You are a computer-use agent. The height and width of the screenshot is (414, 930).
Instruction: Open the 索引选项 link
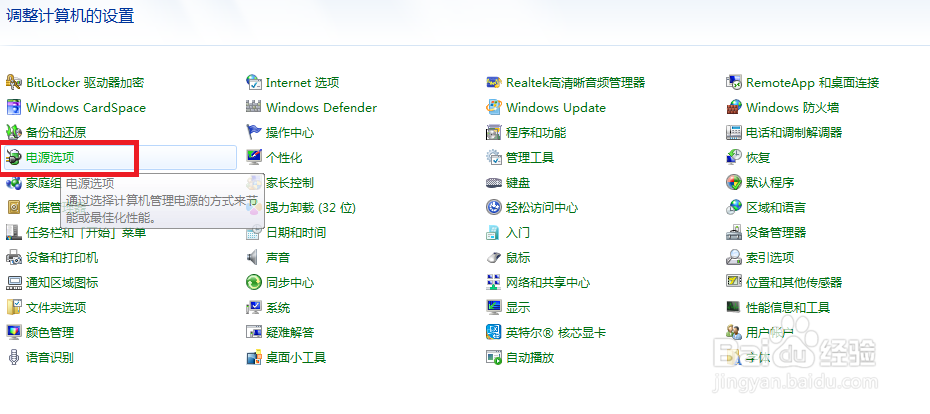770,257
